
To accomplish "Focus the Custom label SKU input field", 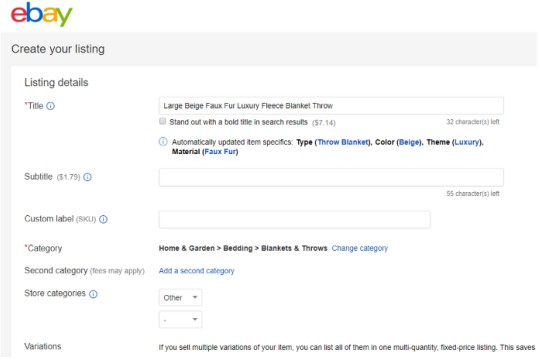I will point(294,219).
